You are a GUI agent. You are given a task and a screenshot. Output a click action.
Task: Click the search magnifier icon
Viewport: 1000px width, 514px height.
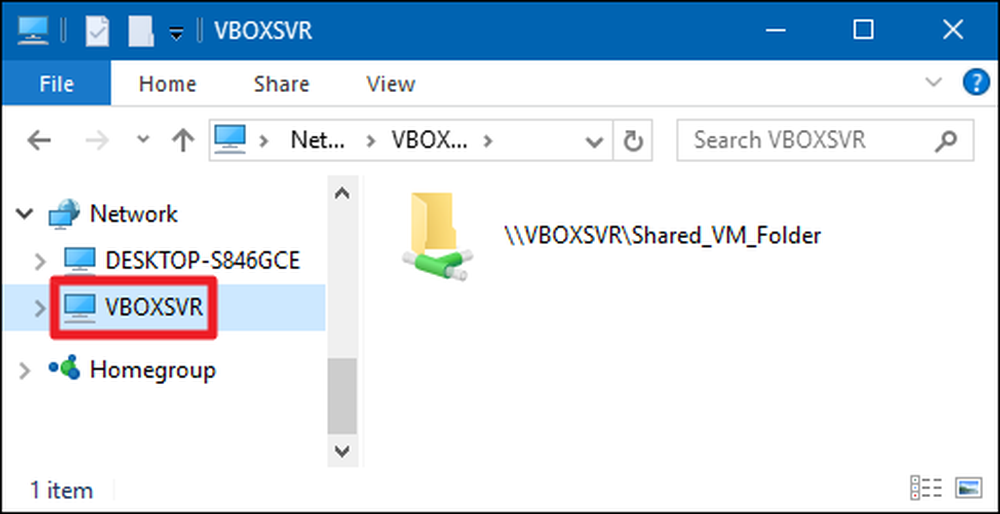pos(947,140)
